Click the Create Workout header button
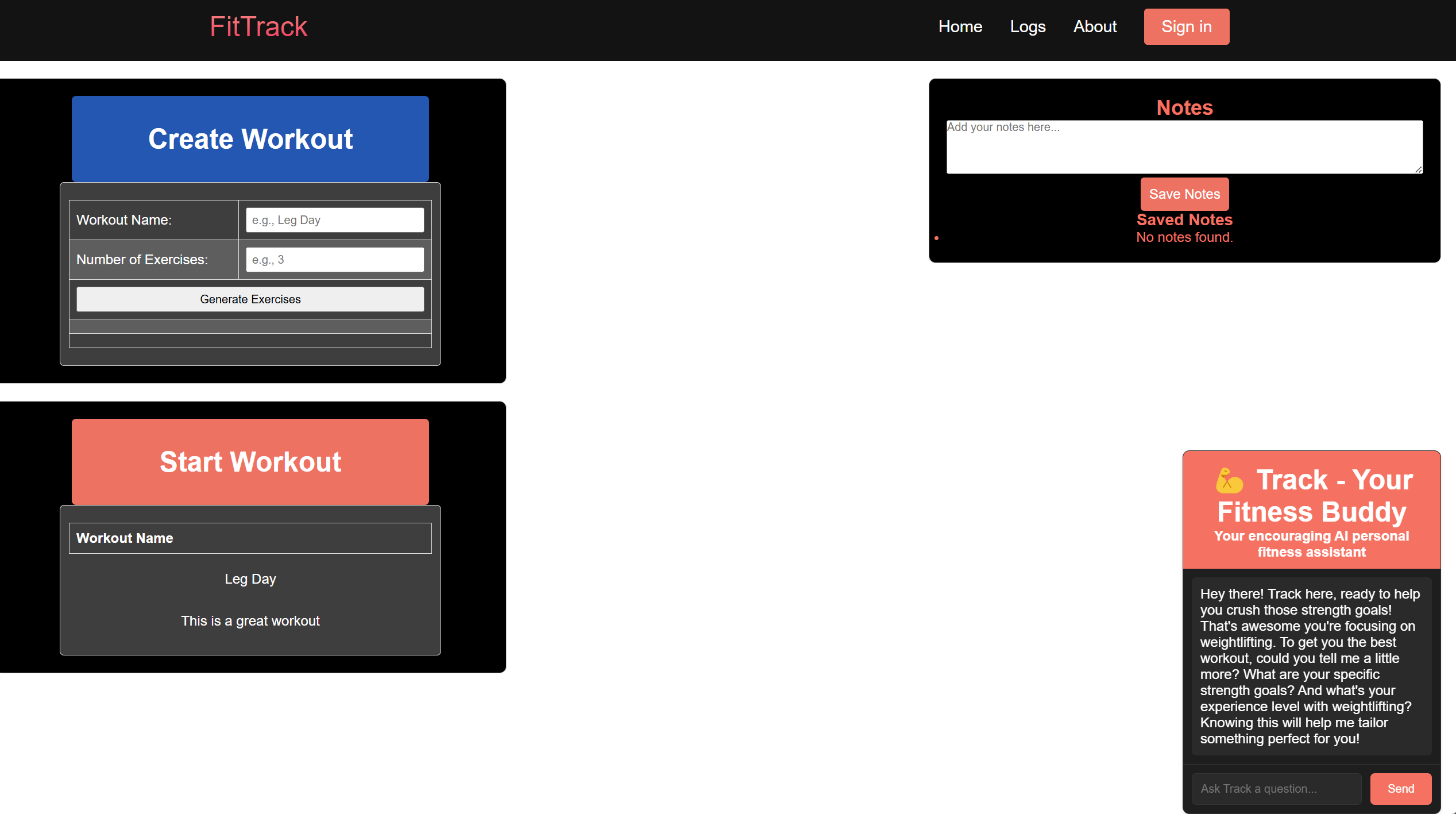 [x=250, y=139]
